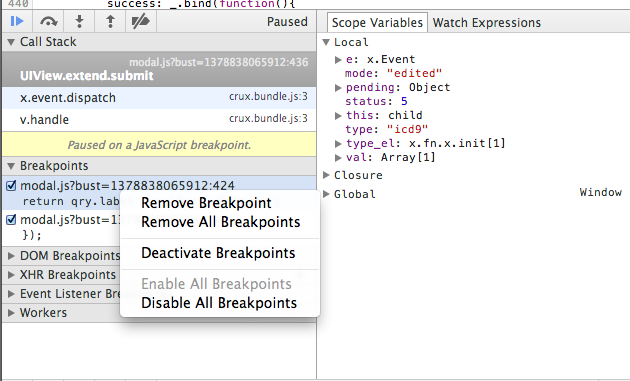Viewport: 630px width, 381px height.
Task: Select Disable All Breakpoints menu item
Action: (x=220, y=303)
